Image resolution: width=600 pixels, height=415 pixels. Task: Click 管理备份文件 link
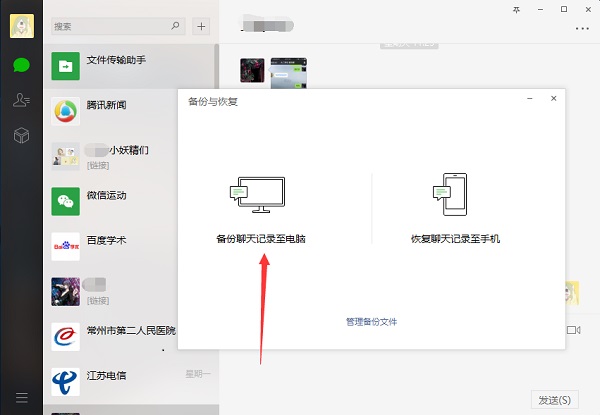pos(371,322)
